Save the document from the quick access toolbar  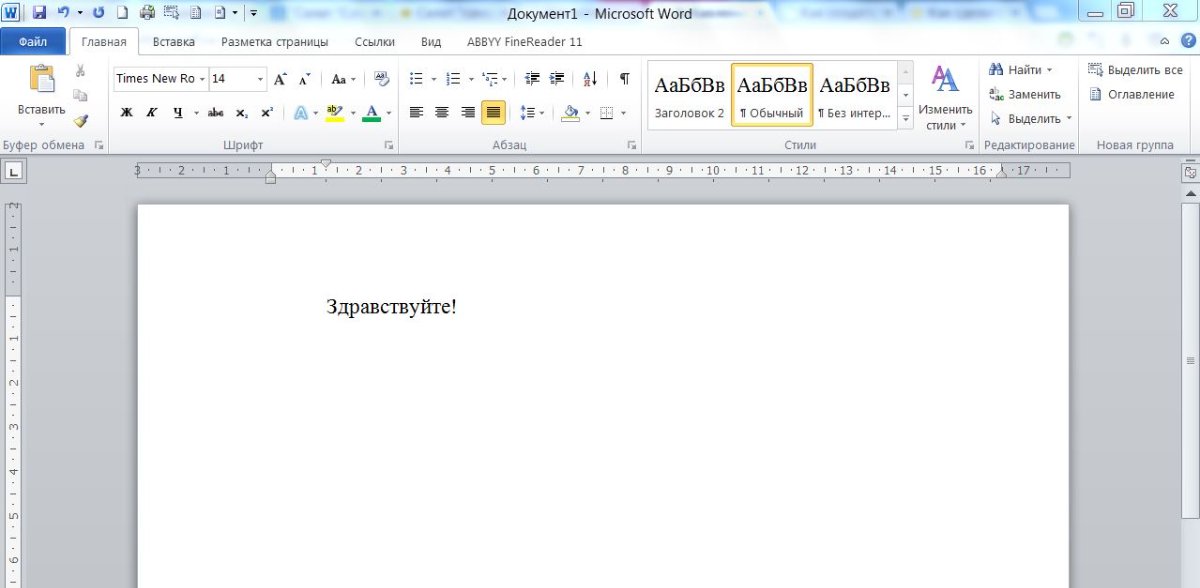39,13
